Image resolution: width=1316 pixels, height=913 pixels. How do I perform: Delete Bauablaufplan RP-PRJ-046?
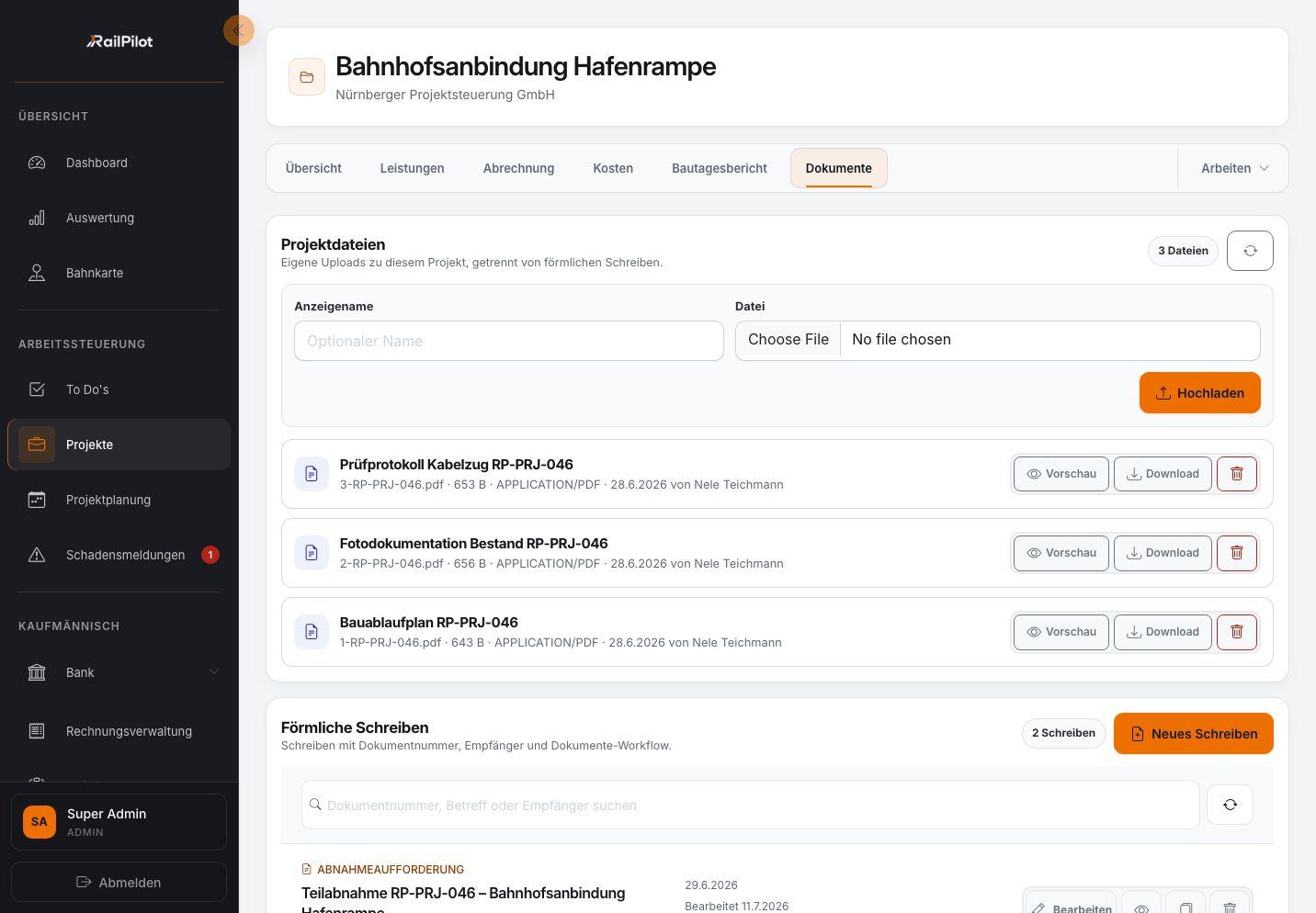point(1237,632)
